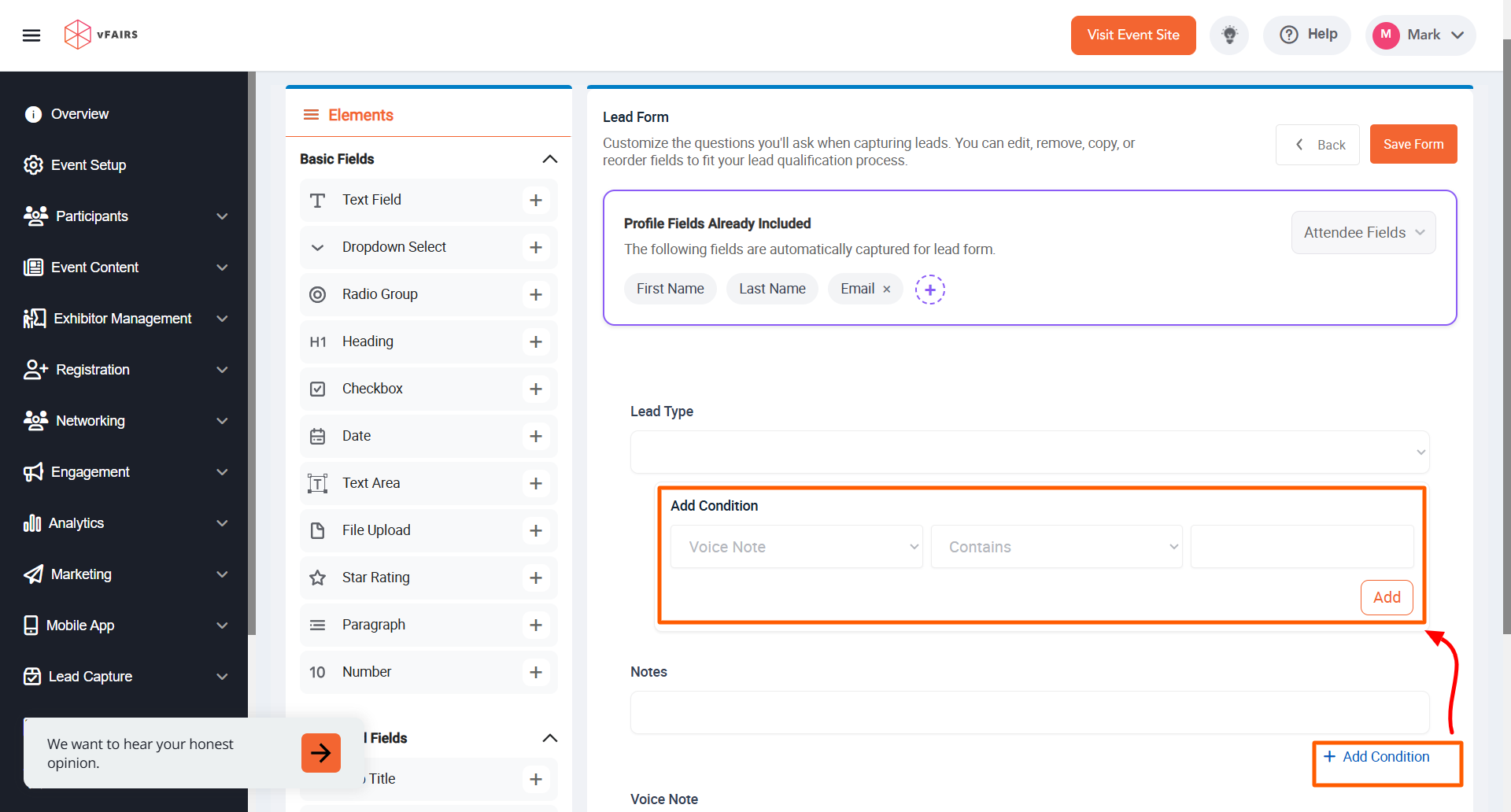This screenshot has width=1511, height=812.
Task: Open Overview in the sidebar
Action: pos(79,114)
